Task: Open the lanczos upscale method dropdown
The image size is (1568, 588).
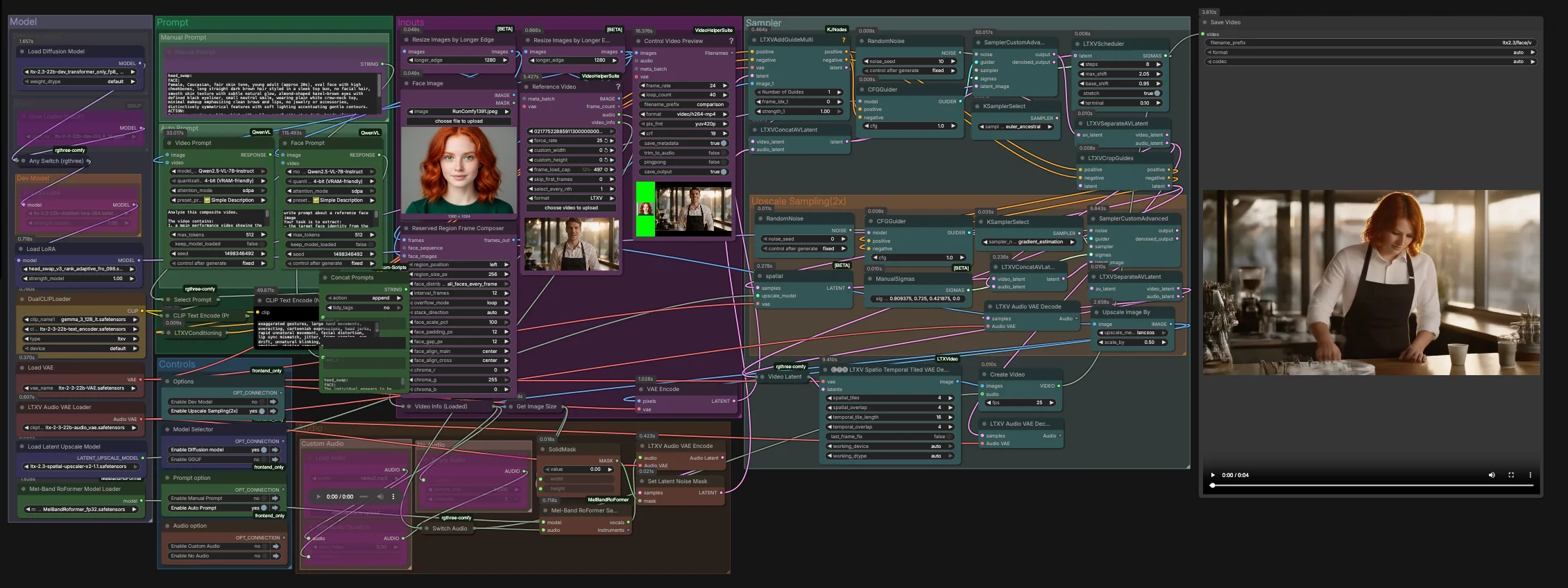Action: [1132, 333]
